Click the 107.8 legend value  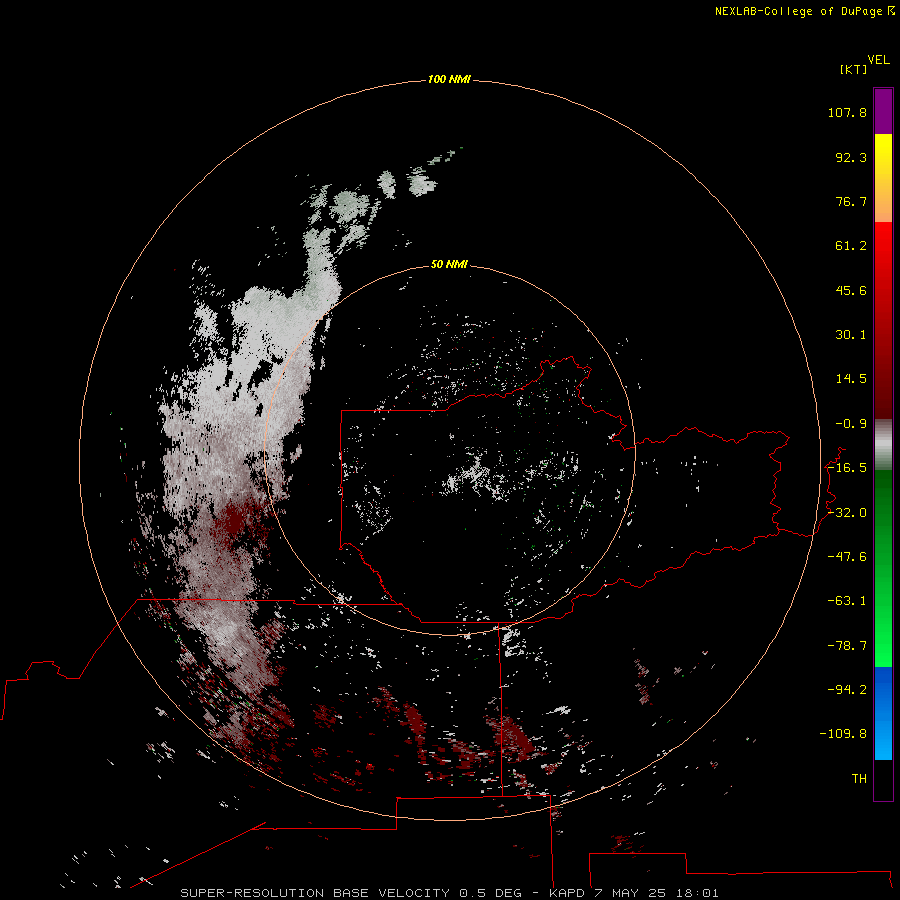coord(847,112)
